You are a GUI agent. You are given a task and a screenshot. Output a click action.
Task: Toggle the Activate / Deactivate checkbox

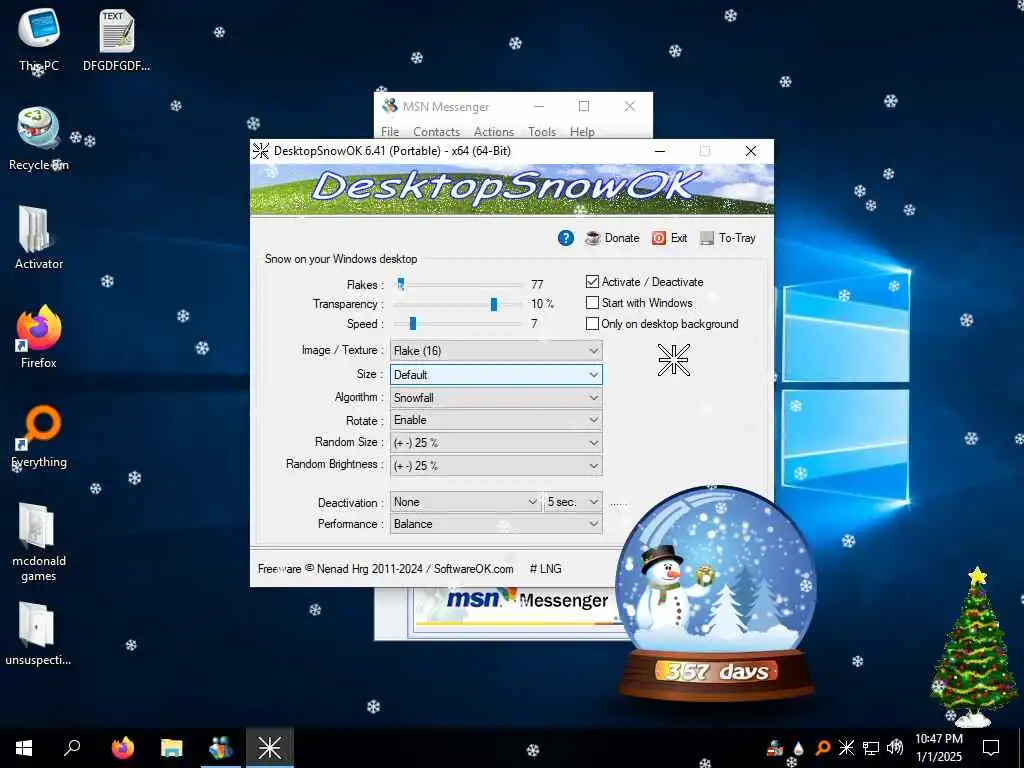pos(592,282)
